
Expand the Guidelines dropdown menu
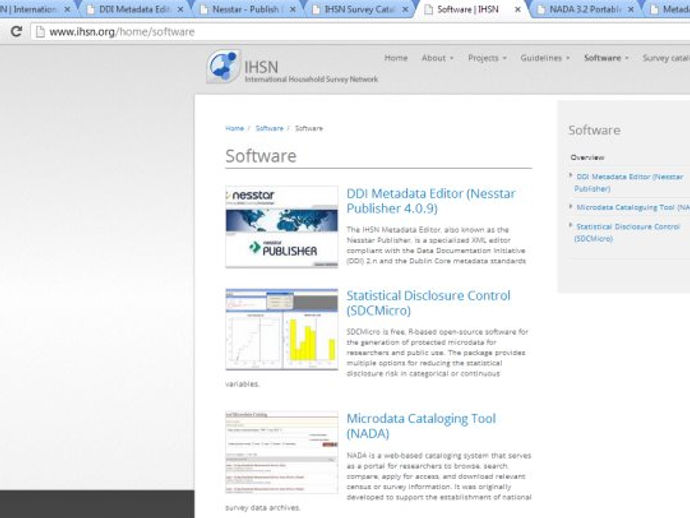pos(545,58)
